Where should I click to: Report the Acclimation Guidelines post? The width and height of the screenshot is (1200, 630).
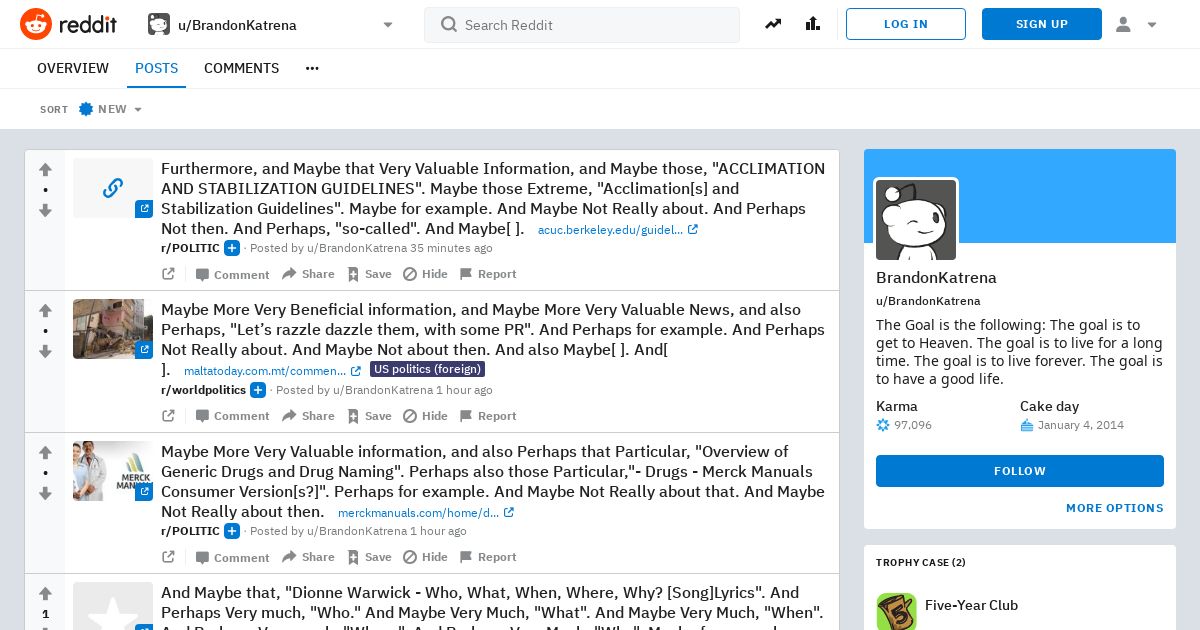(488, 274)
